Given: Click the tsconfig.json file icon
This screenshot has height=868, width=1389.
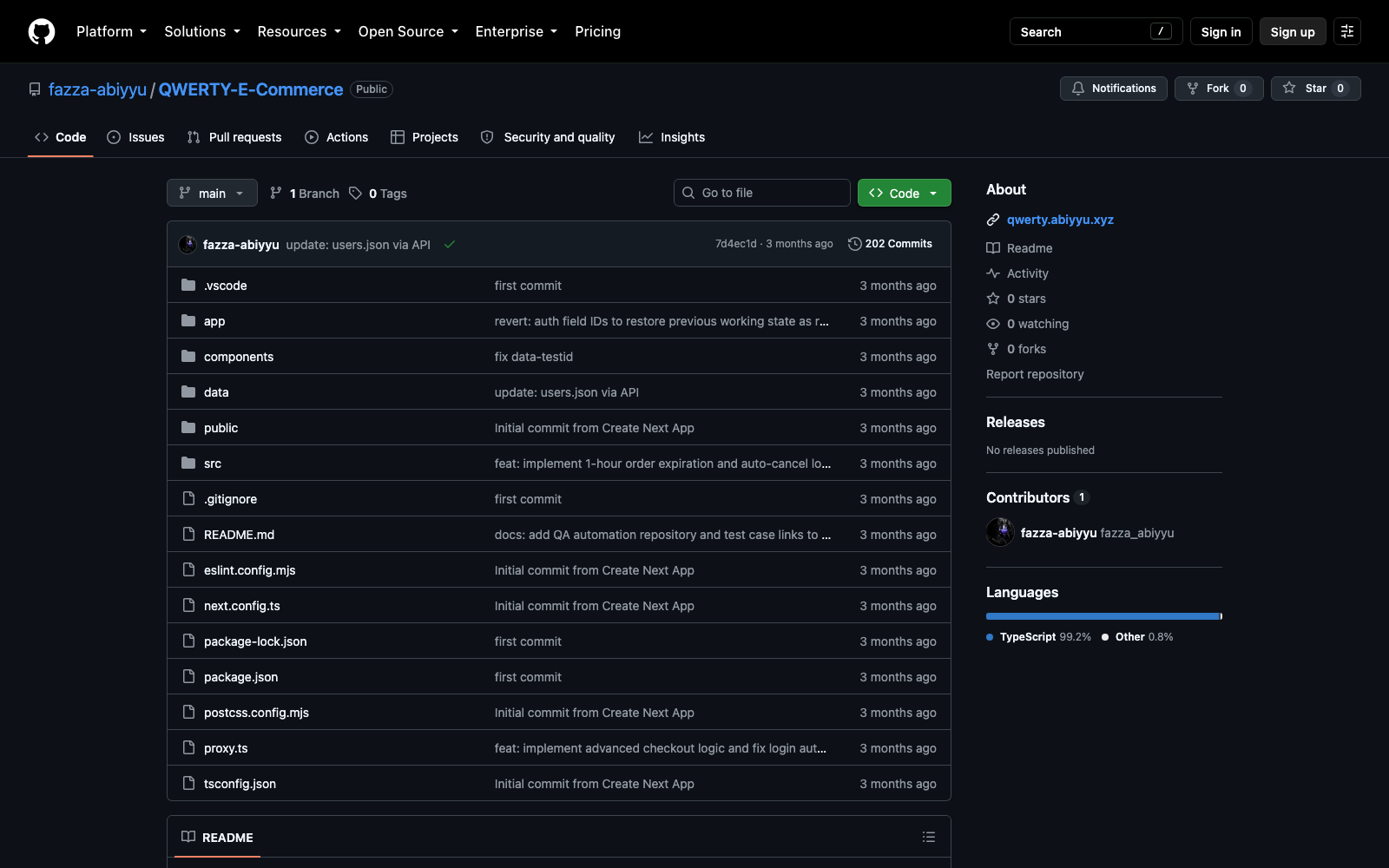Looking at the screenshot, I should (188, 783).
